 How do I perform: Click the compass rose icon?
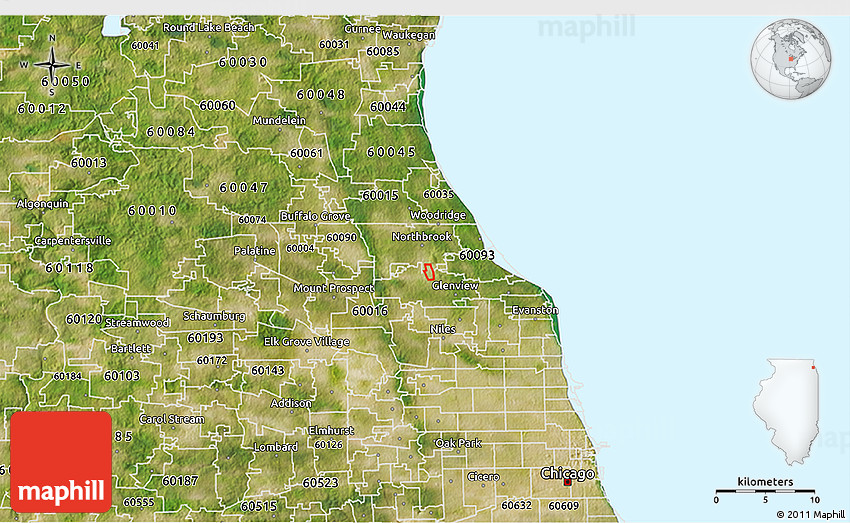pos(51,64)
